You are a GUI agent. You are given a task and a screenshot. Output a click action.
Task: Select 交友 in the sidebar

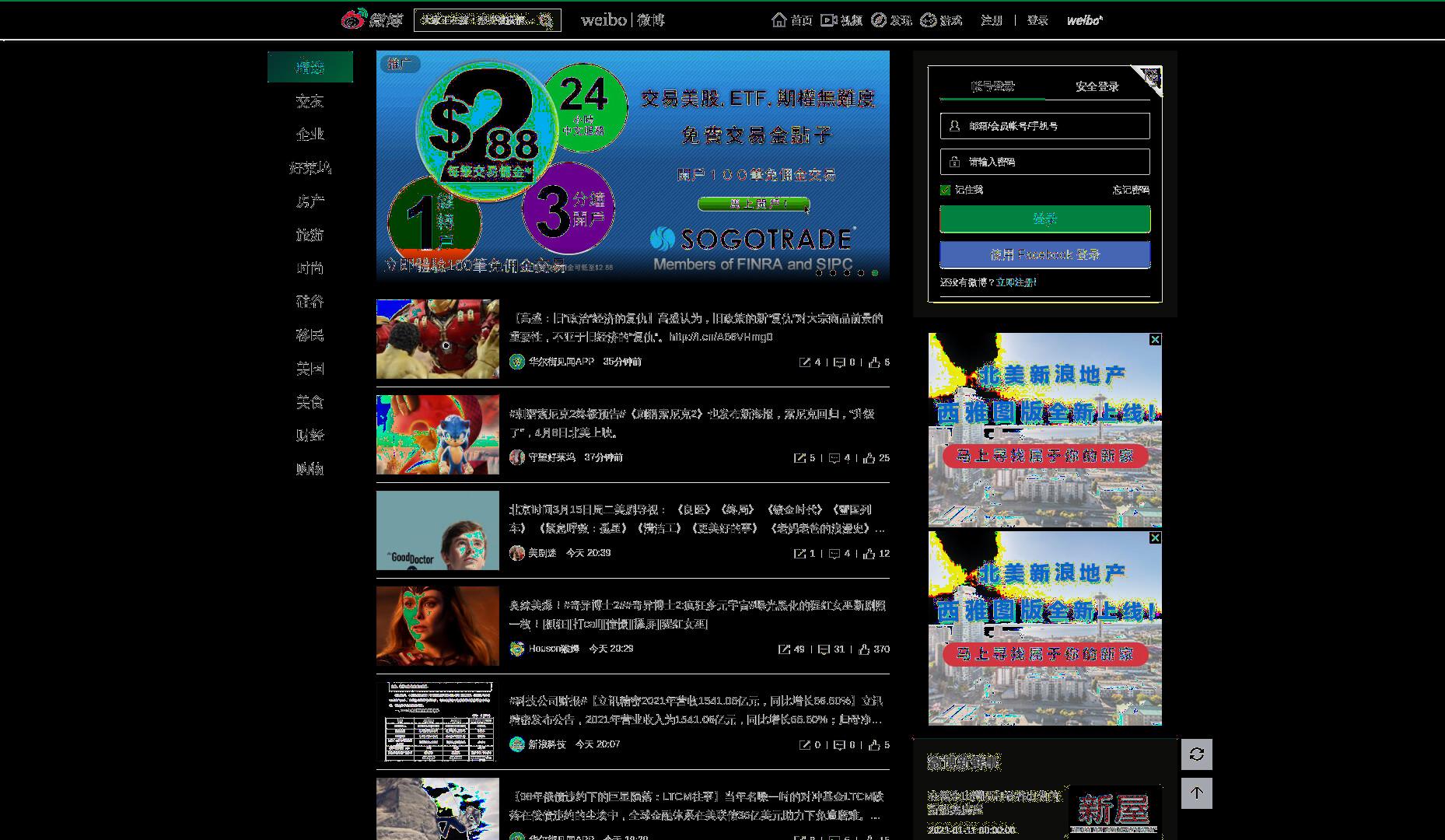310,101
